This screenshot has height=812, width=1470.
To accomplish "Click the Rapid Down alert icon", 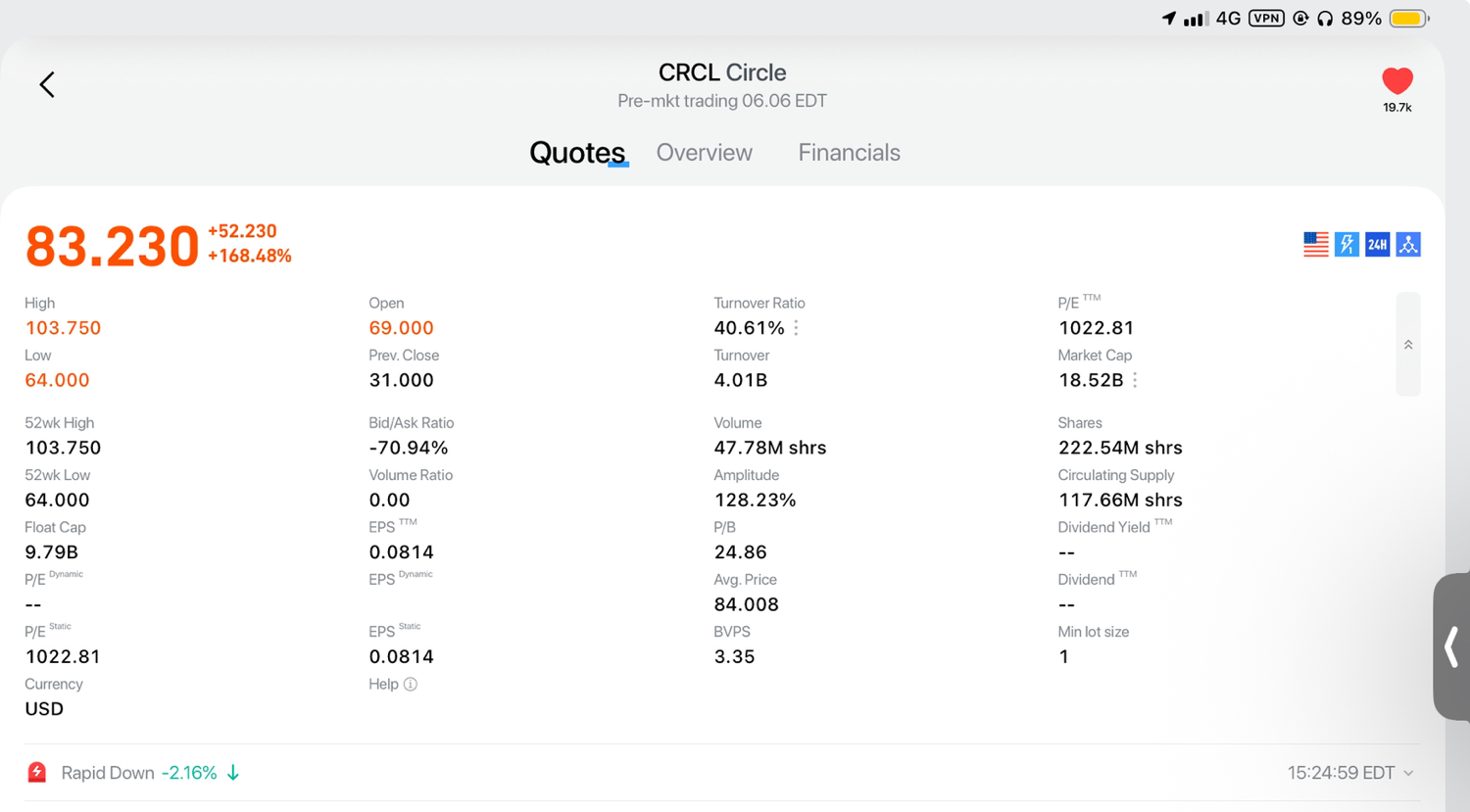I will tap(36, 773).
